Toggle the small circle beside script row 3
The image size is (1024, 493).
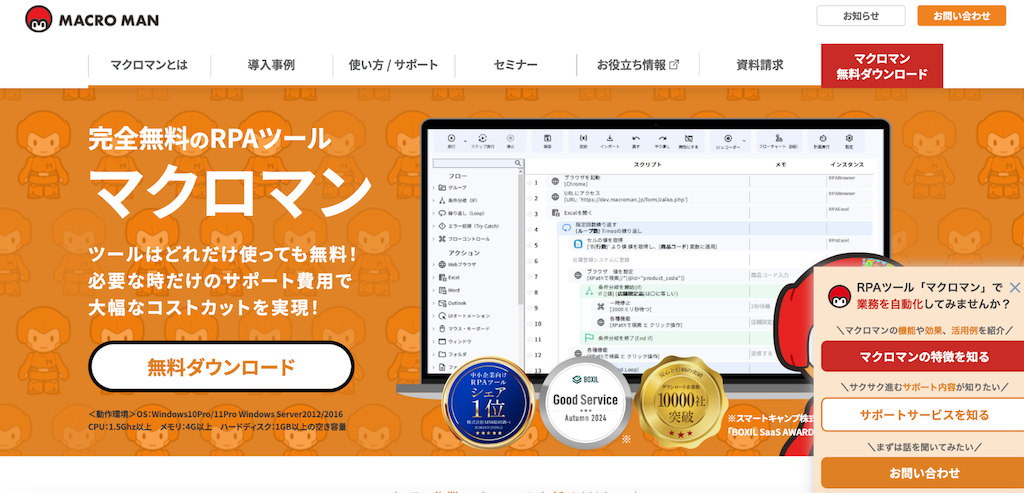530,214
